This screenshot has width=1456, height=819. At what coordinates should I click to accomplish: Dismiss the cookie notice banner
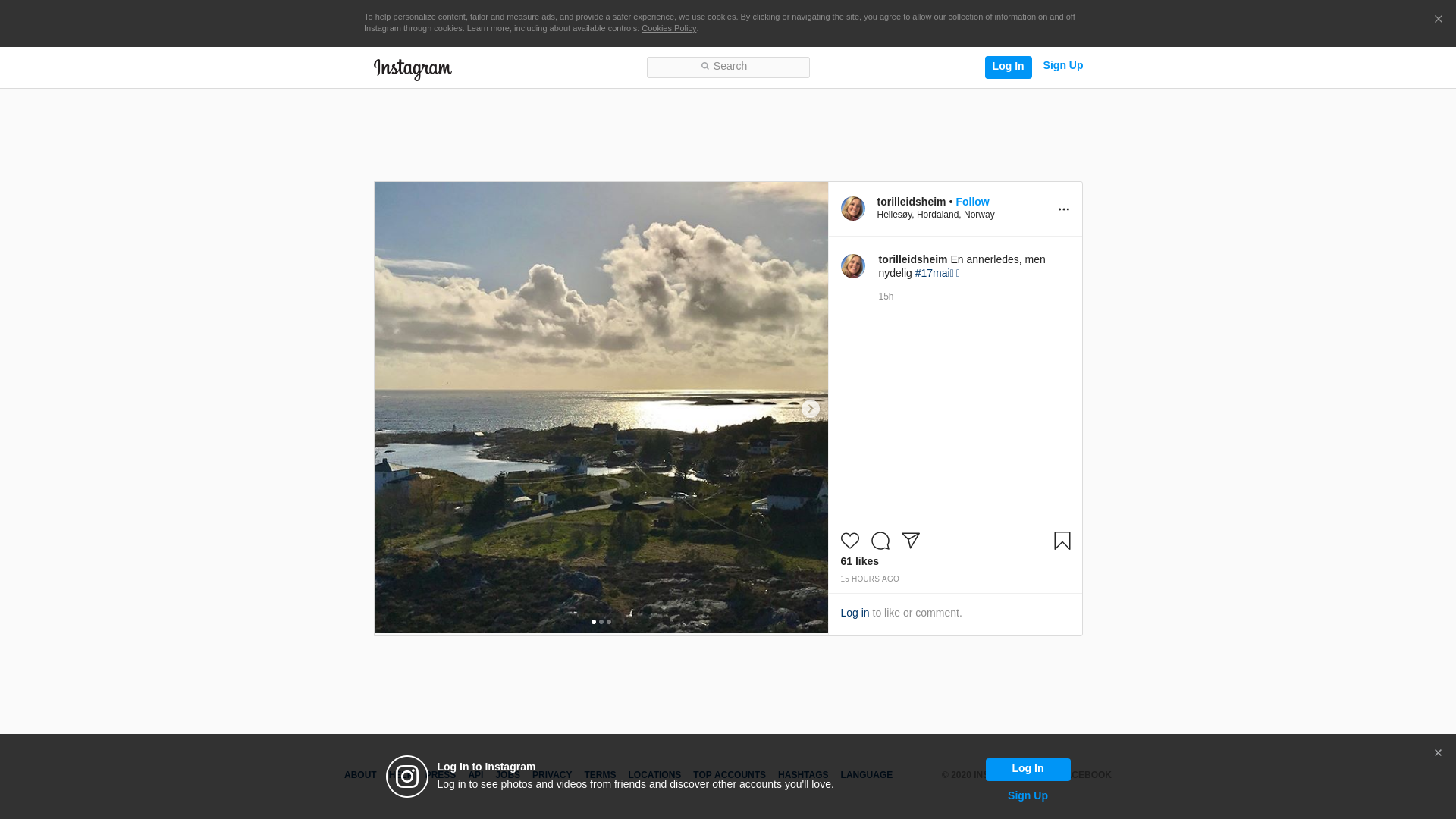point(1438,20)
